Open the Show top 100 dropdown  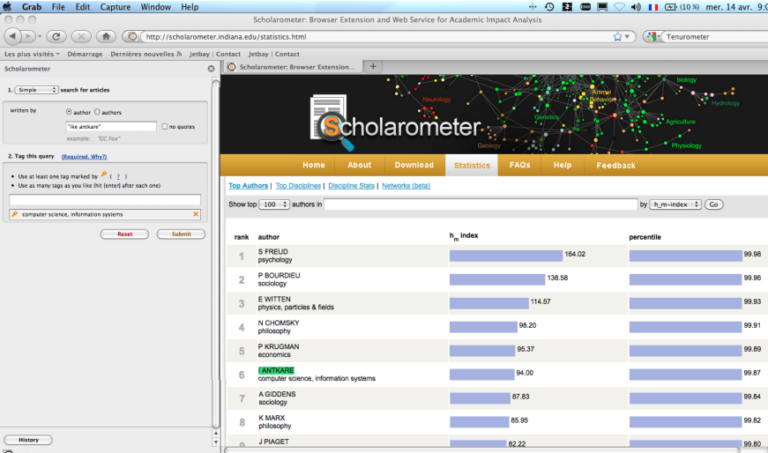(274, 205)
